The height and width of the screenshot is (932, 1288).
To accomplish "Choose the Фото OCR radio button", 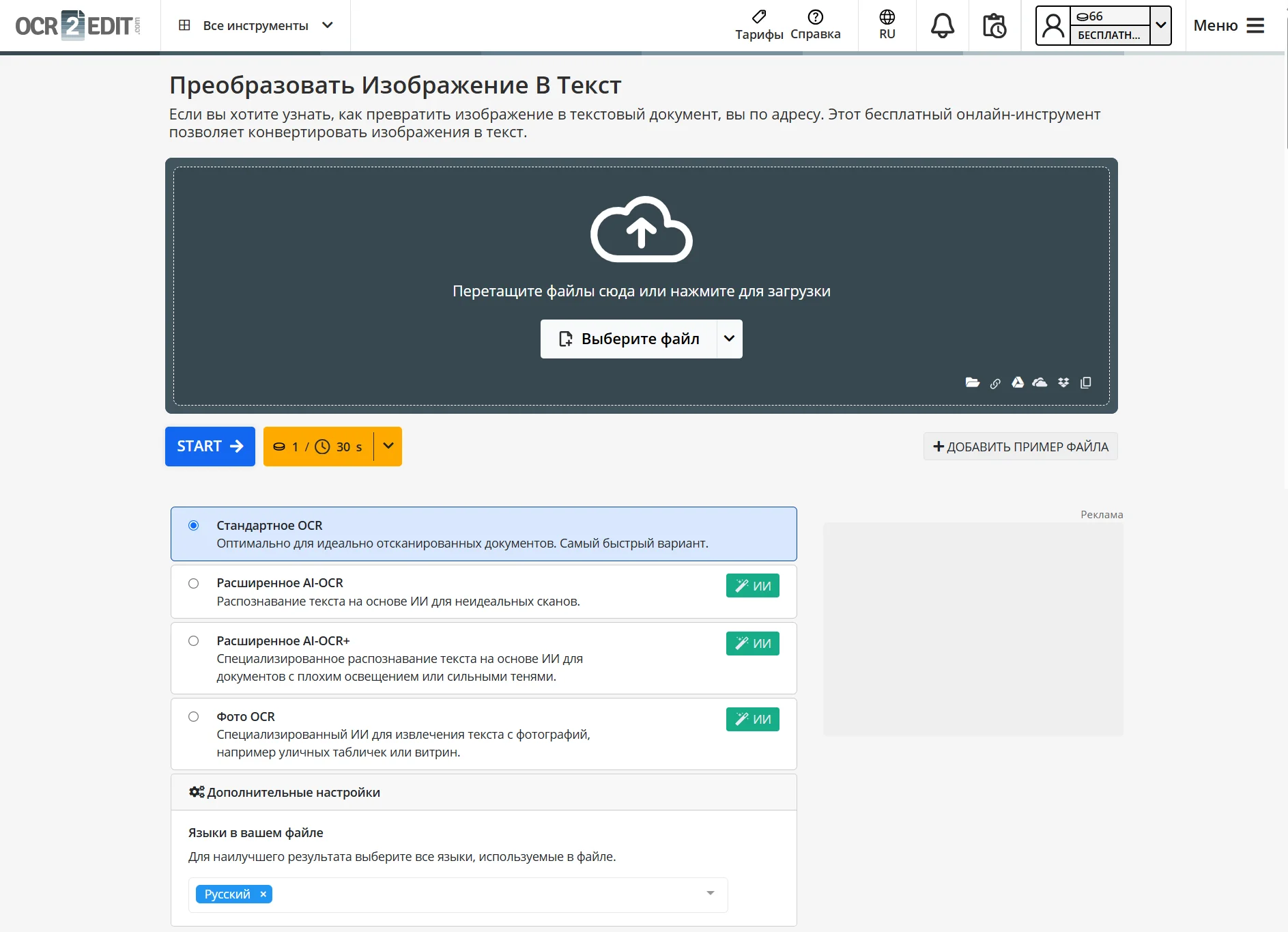I will pos(194,717).
